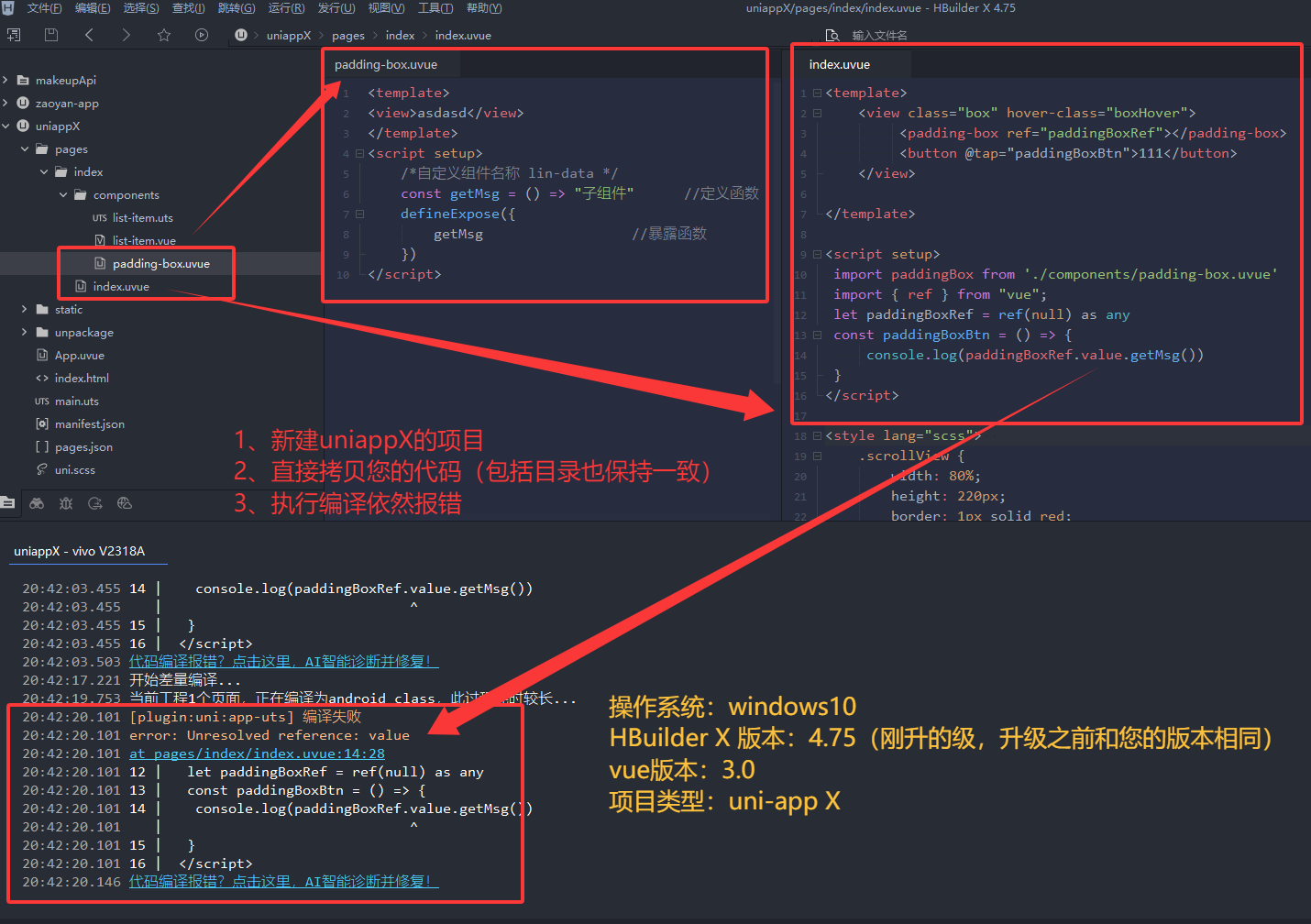Click the project icon at breadcrumb start
Viewport: 1311px width, 924px height.
(241, 35)
